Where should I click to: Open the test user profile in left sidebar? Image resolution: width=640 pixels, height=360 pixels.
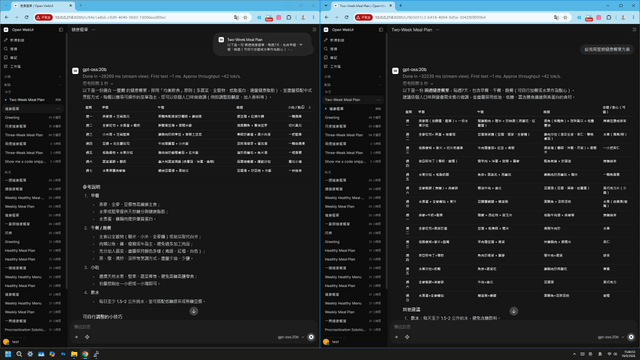pos(33,342)
